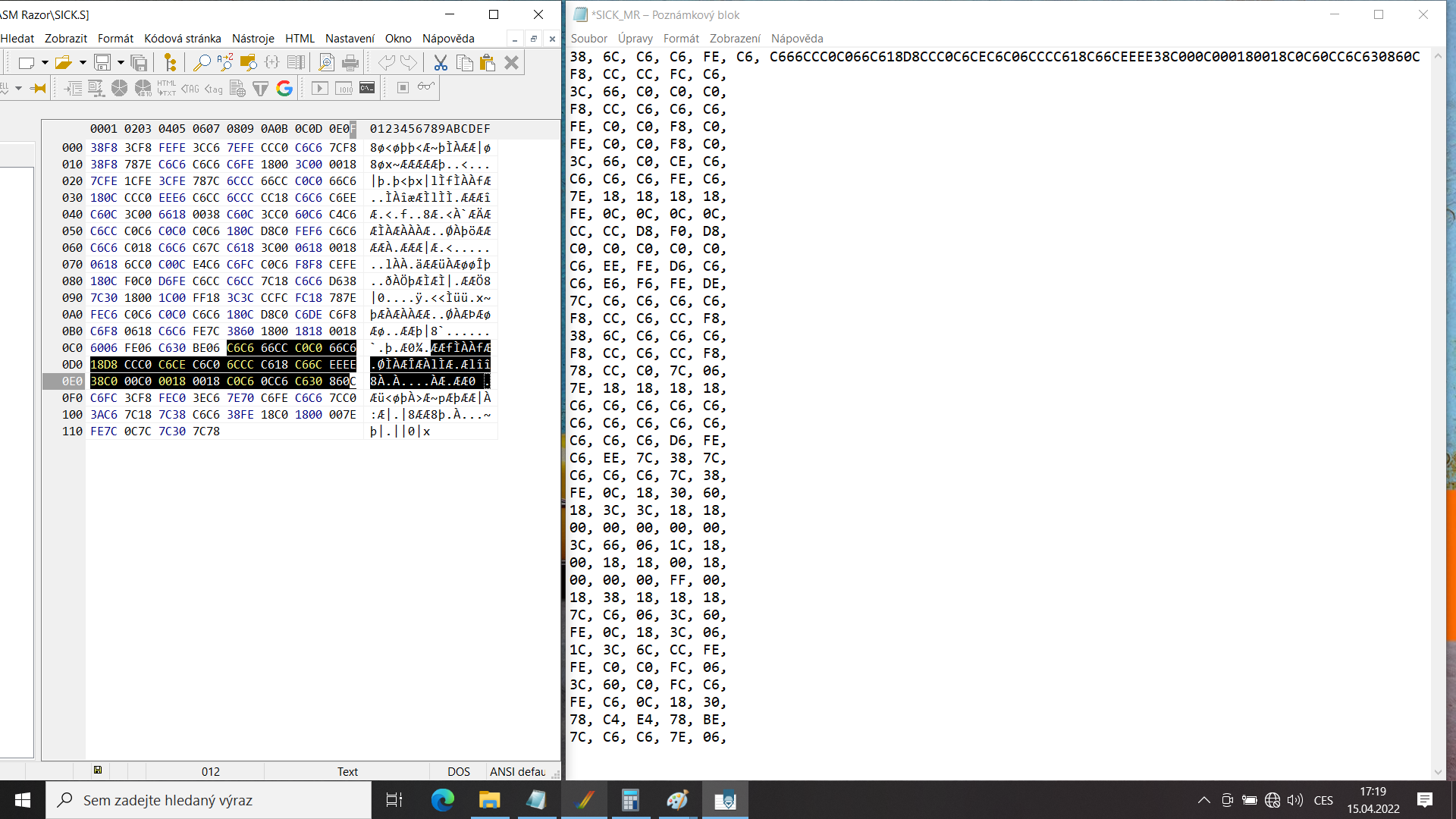1456x819 pixels.
Task: Expand the Save file dropdown arrow
Action: tap(121, 63)
